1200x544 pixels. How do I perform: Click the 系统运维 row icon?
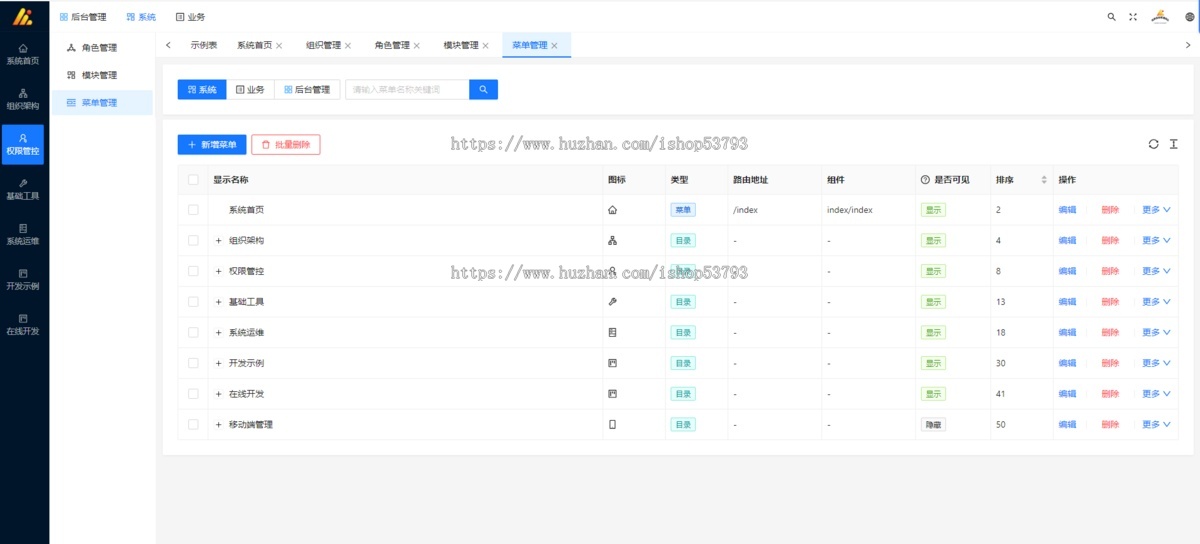point(612,332)
